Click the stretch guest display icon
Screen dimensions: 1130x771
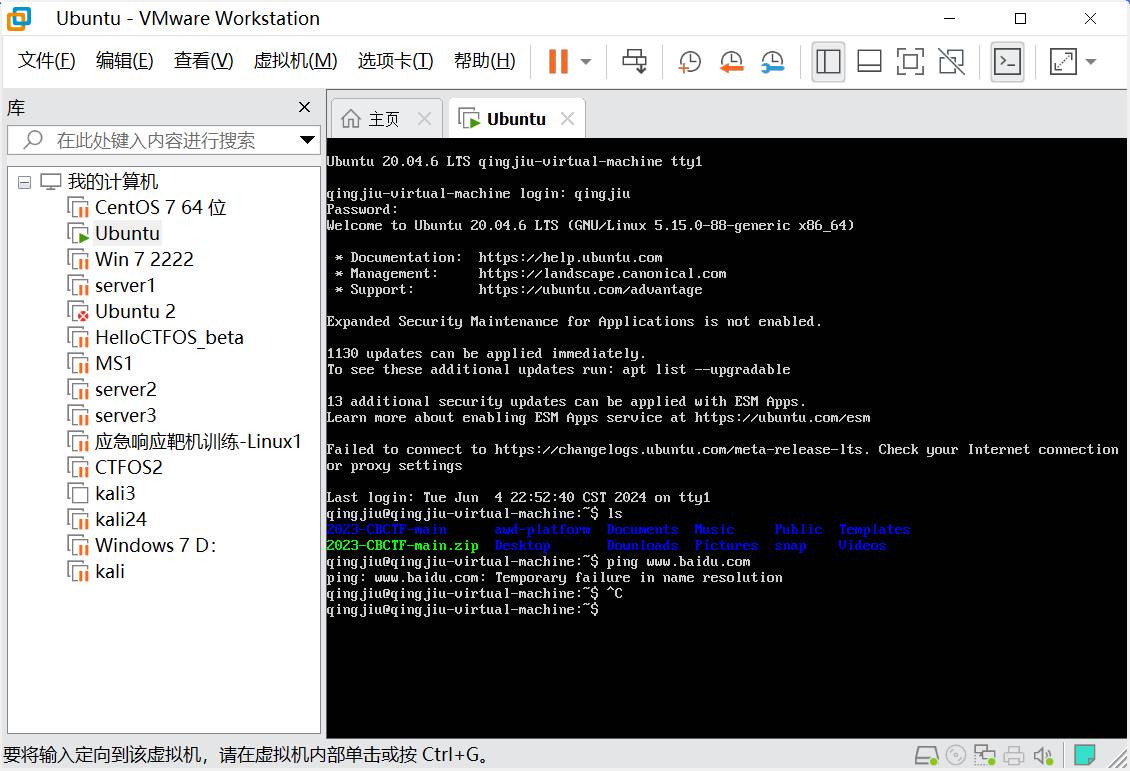point(1063,62)
